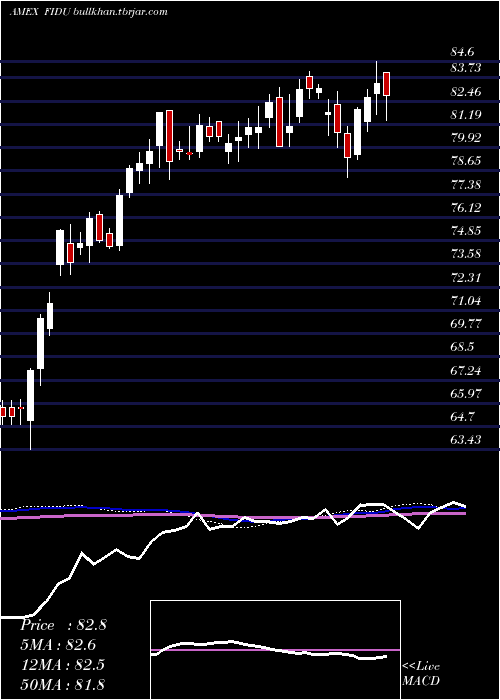This screenshot has width=500, height=700.
Task: Click the 65.97 price axis label
Action: tap(466, 394)
